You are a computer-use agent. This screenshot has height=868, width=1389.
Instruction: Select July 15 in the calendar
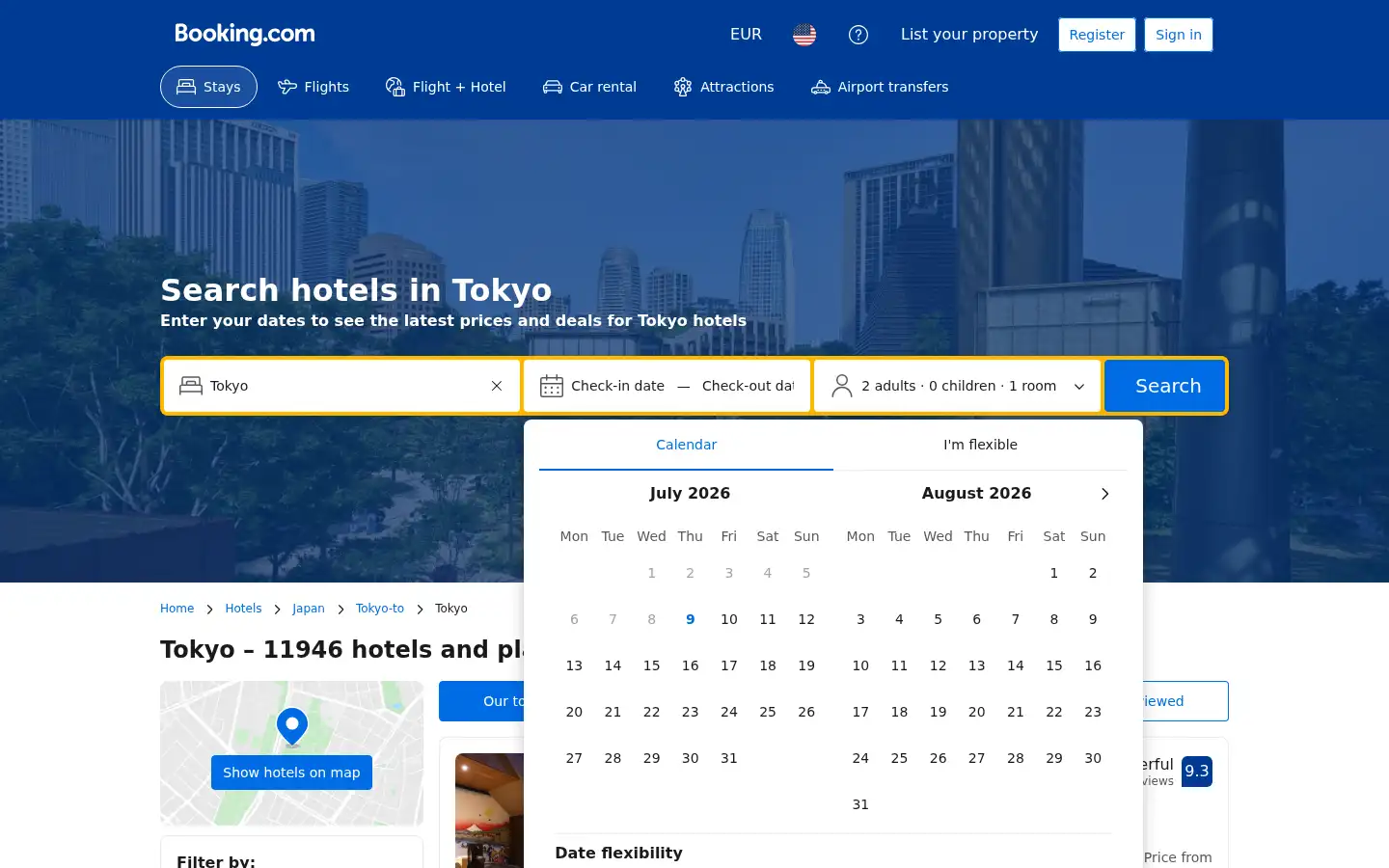652,665
